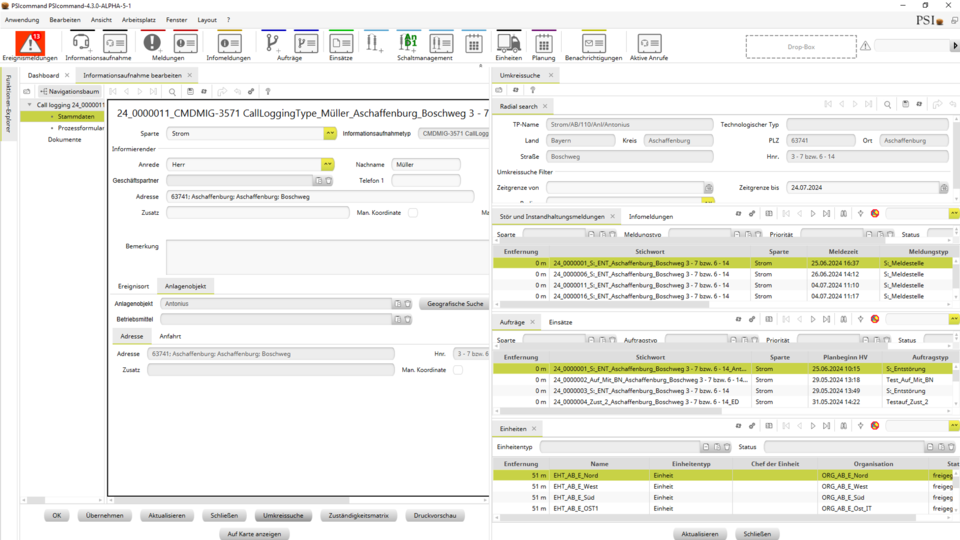Toggle lower Man. Koordinate checkbox under Adresse tab
Image resolution: width=960 pixels, height=540 pixels.
pyautogui.click(x=458, y=370)
